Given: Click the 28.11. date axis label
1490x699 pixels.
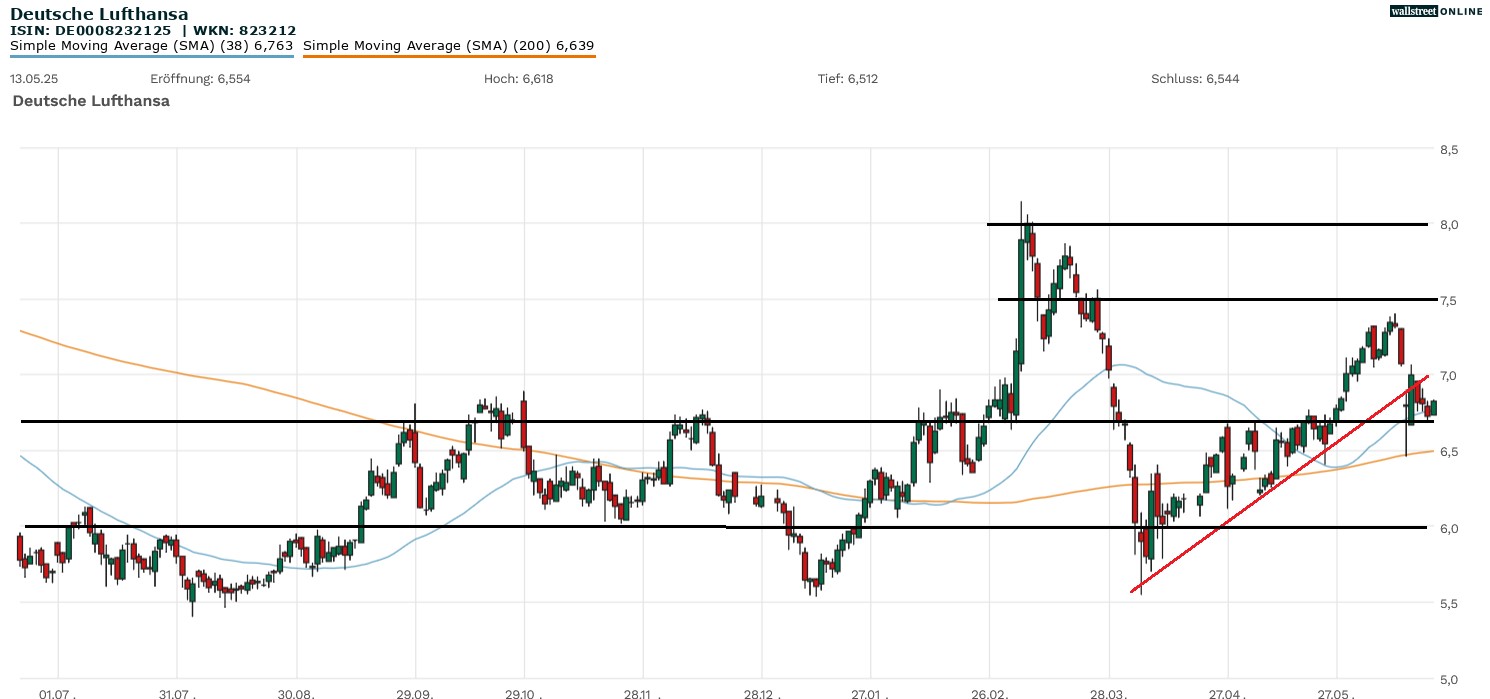Looking at the screenshot, I should 642,692.
